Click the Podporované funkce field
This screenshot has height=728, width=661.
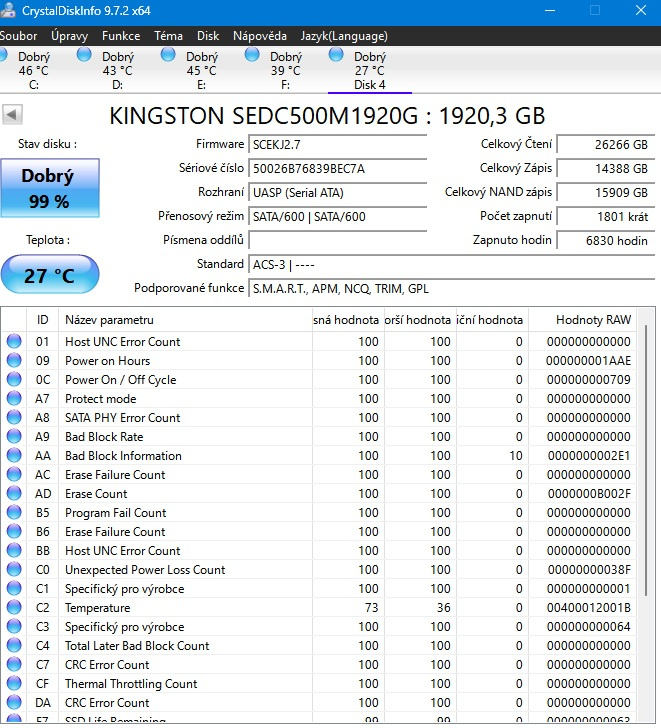451,289
